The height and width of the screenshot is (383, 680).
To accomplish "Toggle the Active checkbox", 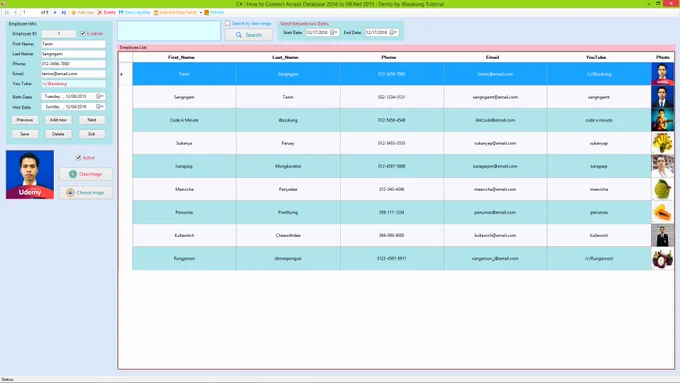I will pyautogui.click(x=78, y=158).
